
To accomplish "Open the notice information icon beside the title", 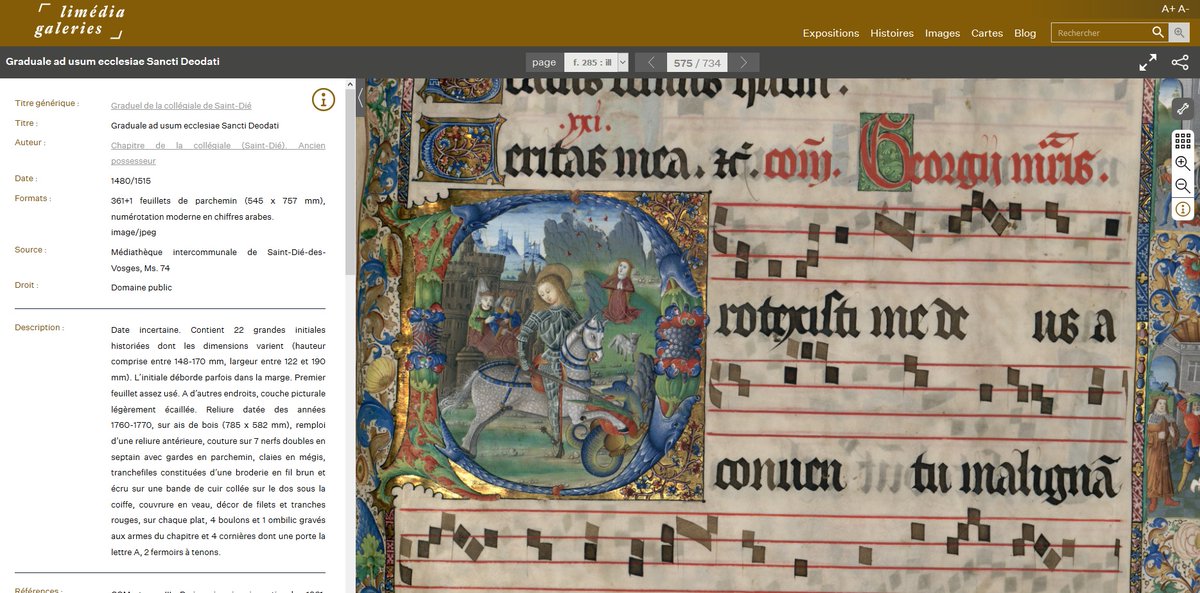I will (x=323, y=99).
